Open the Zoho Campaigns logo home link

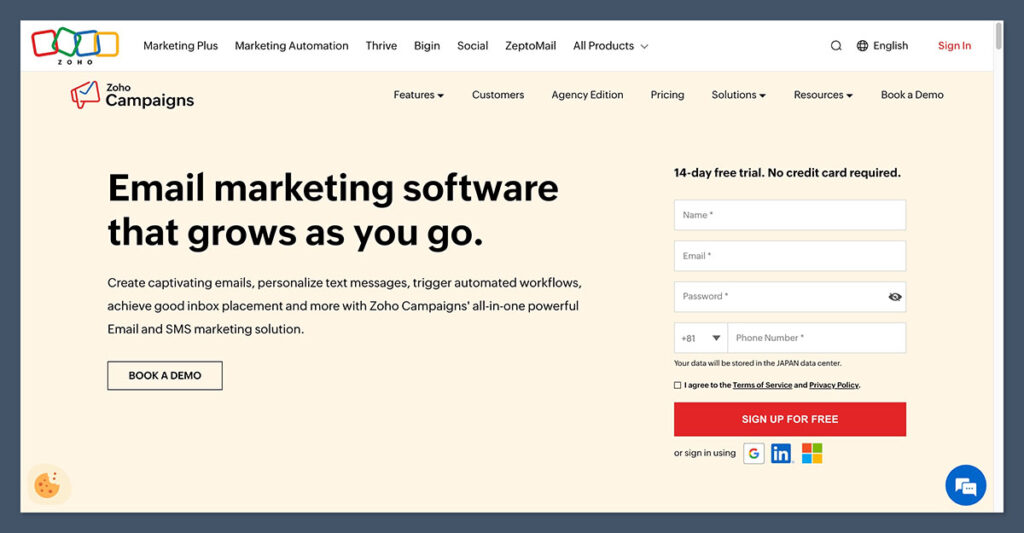click(x=133, y=95)
